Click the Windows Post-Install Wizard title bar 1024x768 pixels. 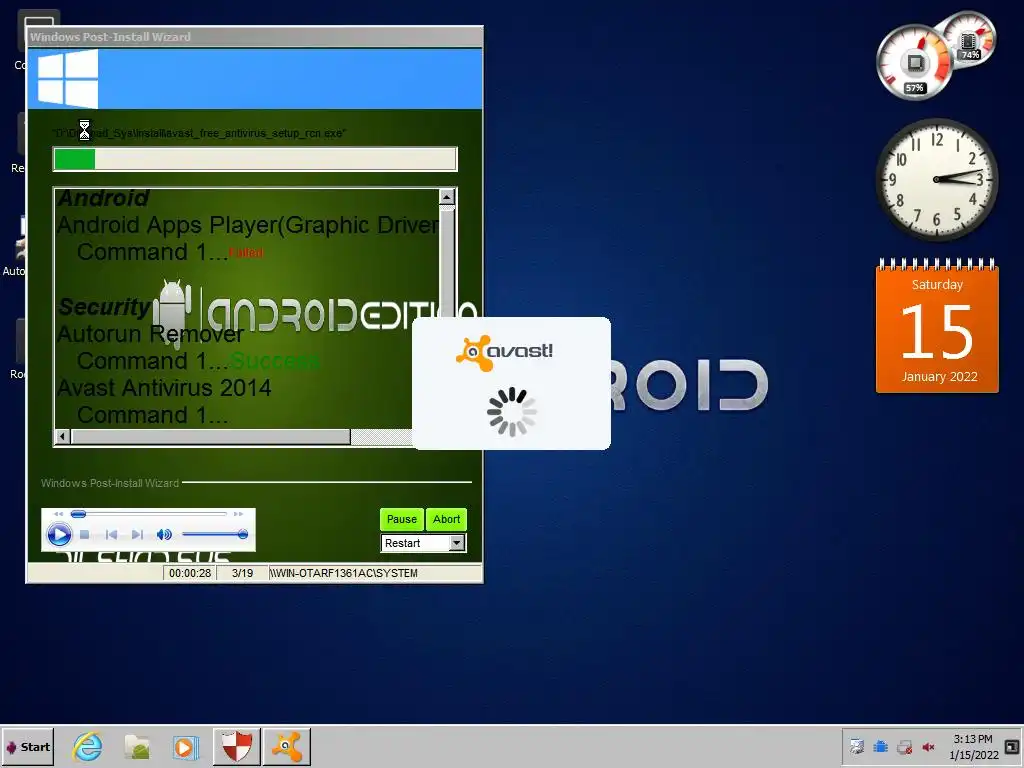tap(255, 37)
